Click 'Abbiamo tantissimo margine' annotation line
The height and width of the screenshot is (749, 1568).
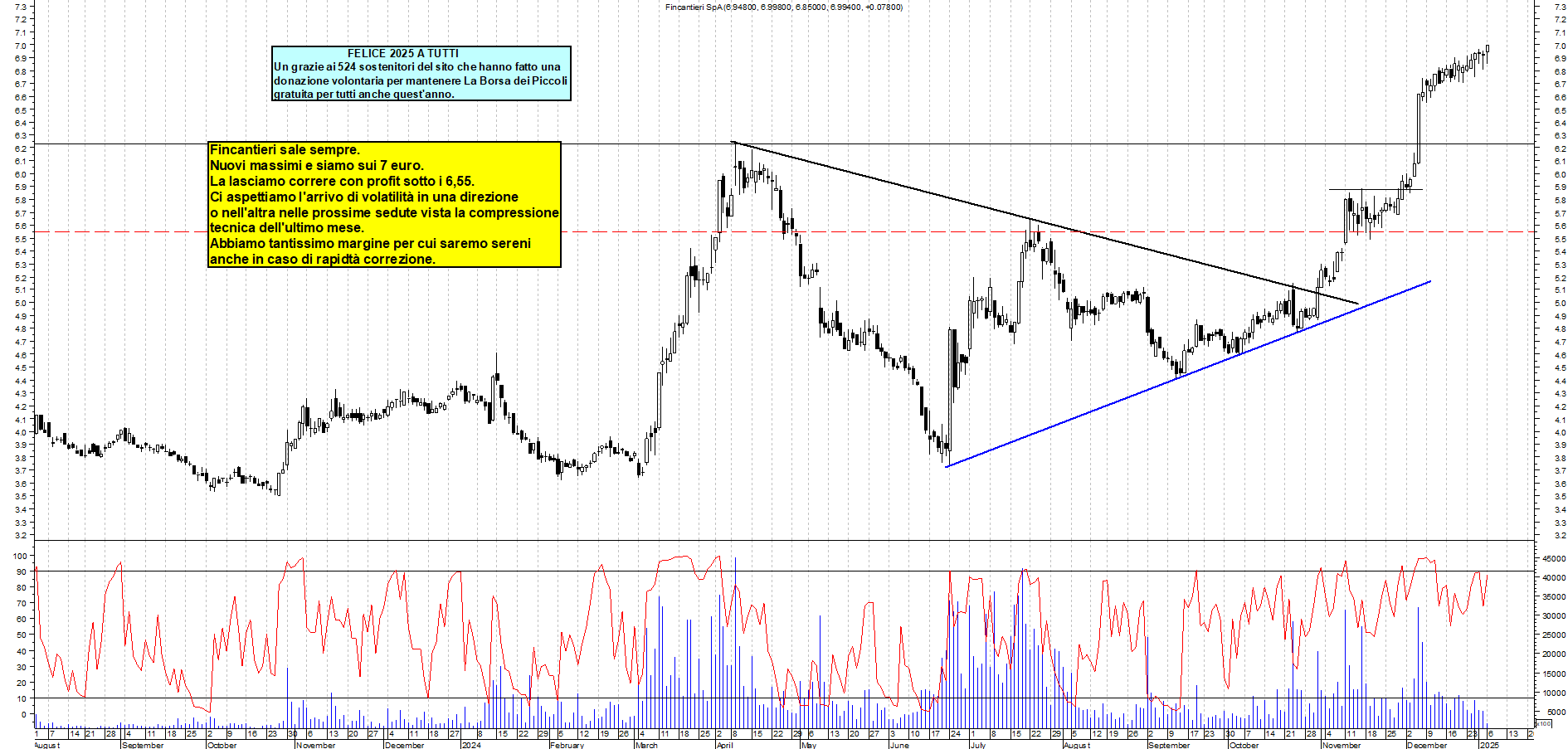click(x=370, y=244)
